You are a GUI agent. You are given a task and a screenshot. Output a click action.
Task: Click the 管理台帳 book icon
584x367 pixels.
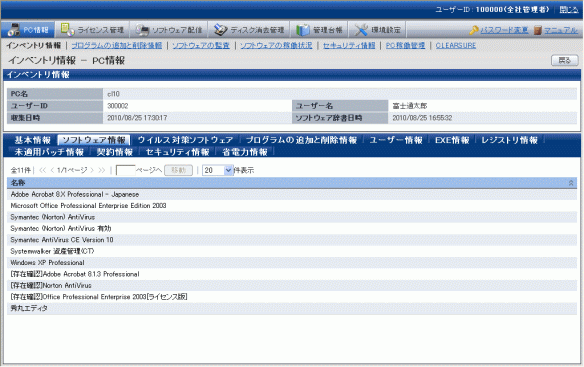(302, 30)
